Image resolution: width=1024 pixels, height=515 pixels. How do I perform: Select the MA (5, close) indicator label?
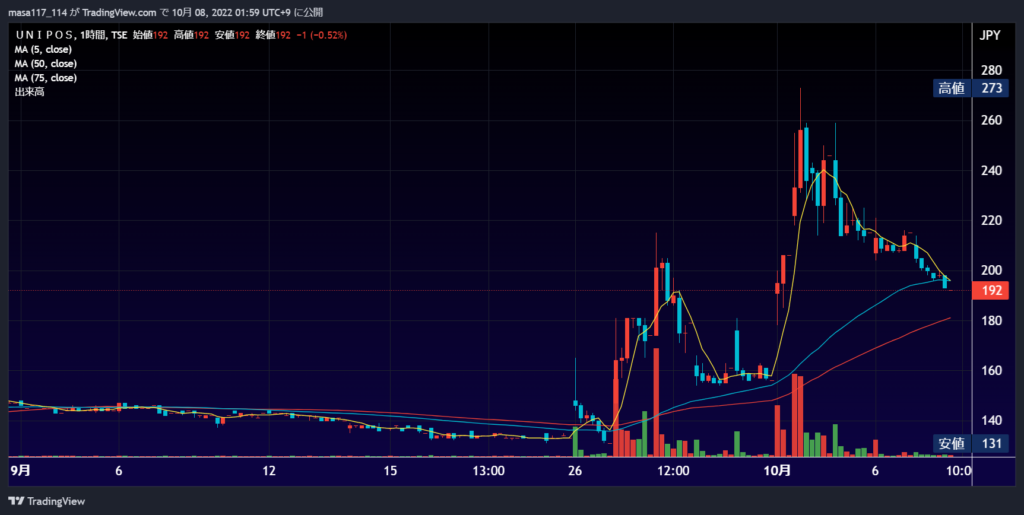(x=43, y=50)
